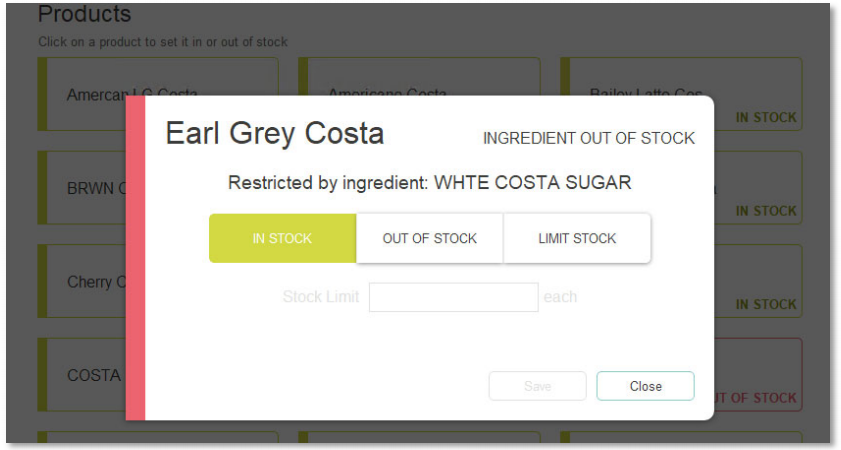Click the INGREDIENT OUT OF STOCK status label
The height and width of the screenshot is (450, 841).
pyautogui.click(x=589, y=138)
